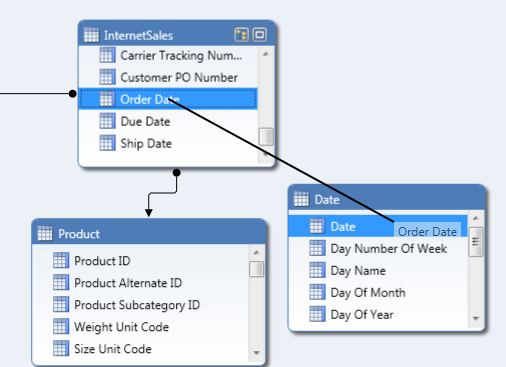The image size is (506, 367).
Task: Select the Ship Date column icon
Action: coord(107,143)
